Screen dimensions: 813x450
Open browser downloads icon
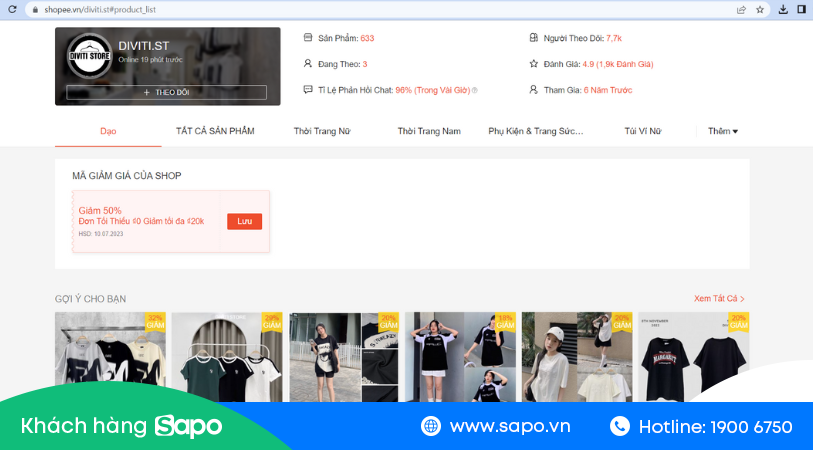tap(783, 9)
